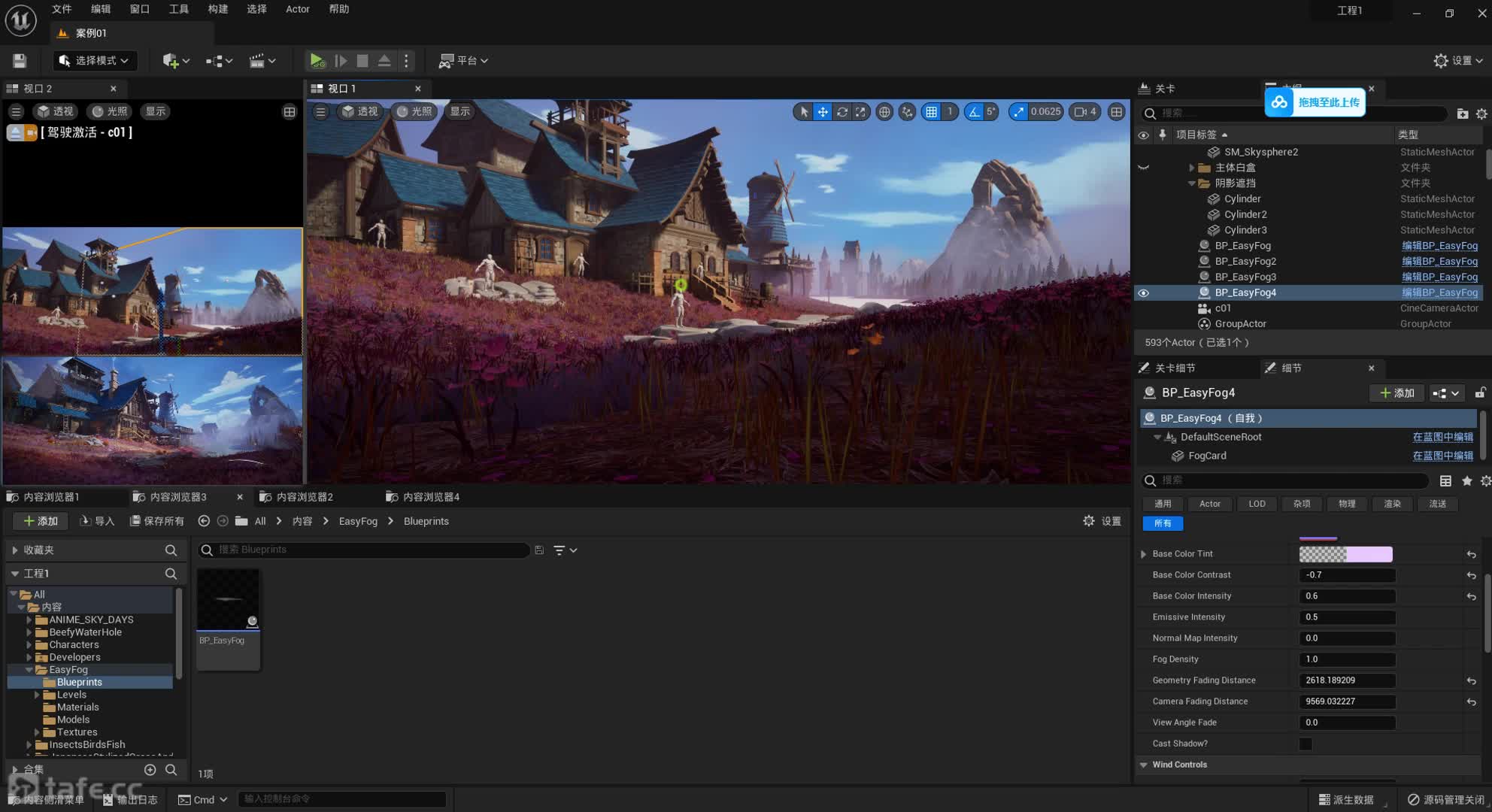
Task: Switch to 关卡细节 tab
Action: click(1175, 368)
